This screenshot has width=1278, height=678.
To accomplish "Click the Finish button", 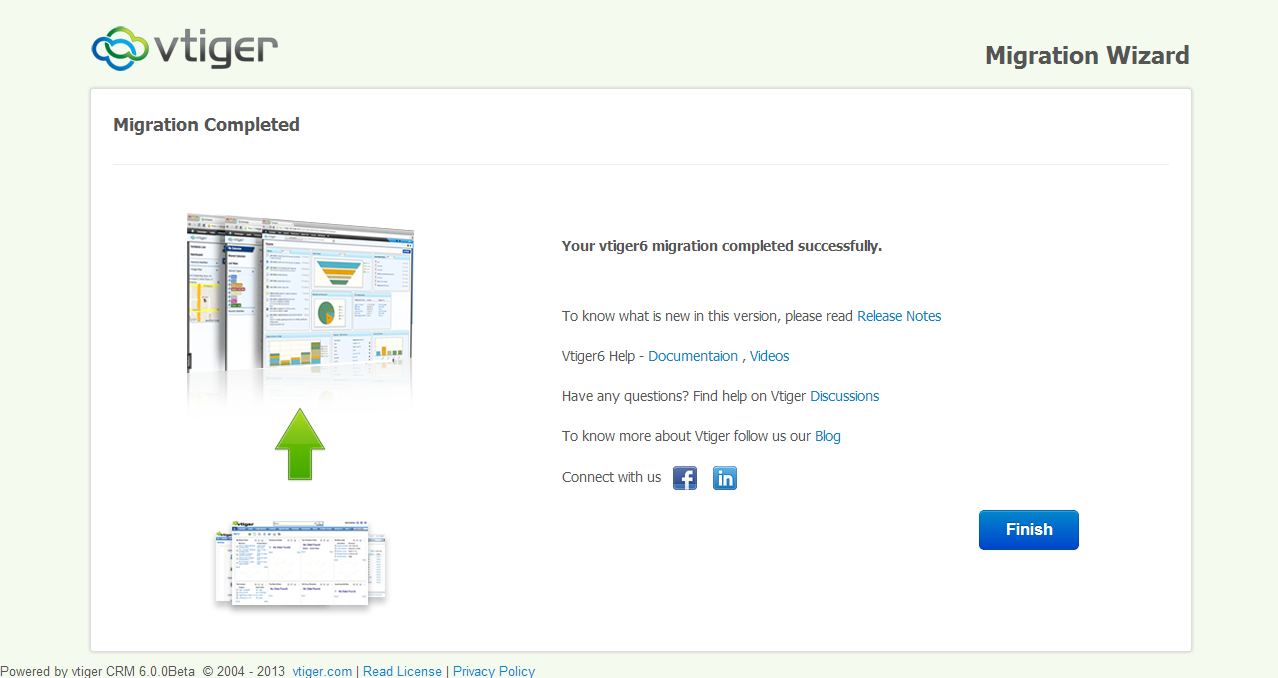I will coord(1028,530).
